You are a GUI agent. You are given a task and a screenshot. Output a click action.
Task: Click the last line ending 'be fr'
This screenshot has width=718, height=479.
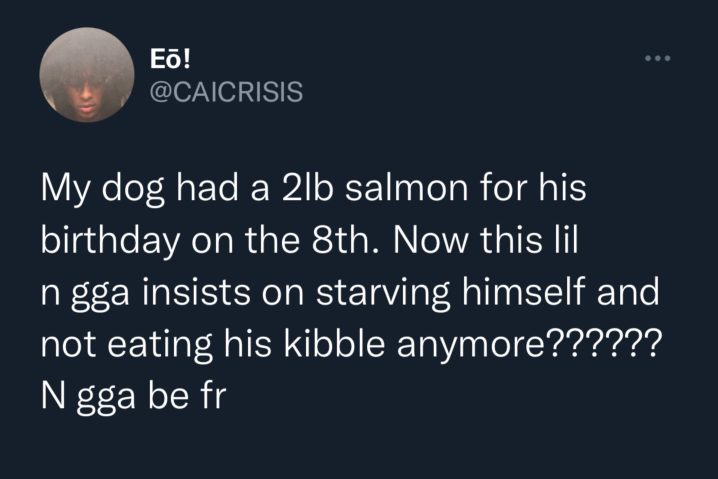tap(134, 397)
